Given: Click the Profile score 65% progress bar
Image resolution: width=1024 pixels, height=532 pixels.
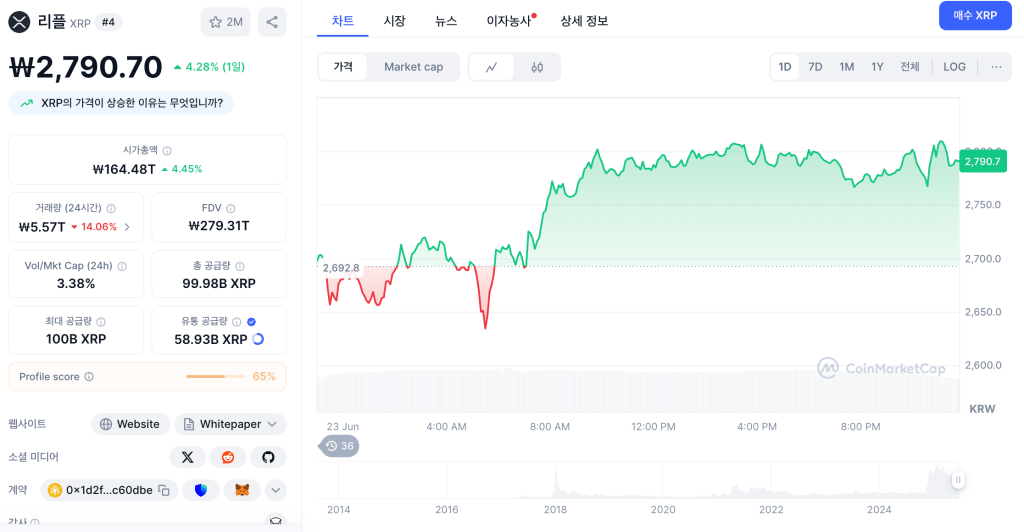Looking at the screenshot, I should coord(216,377).
